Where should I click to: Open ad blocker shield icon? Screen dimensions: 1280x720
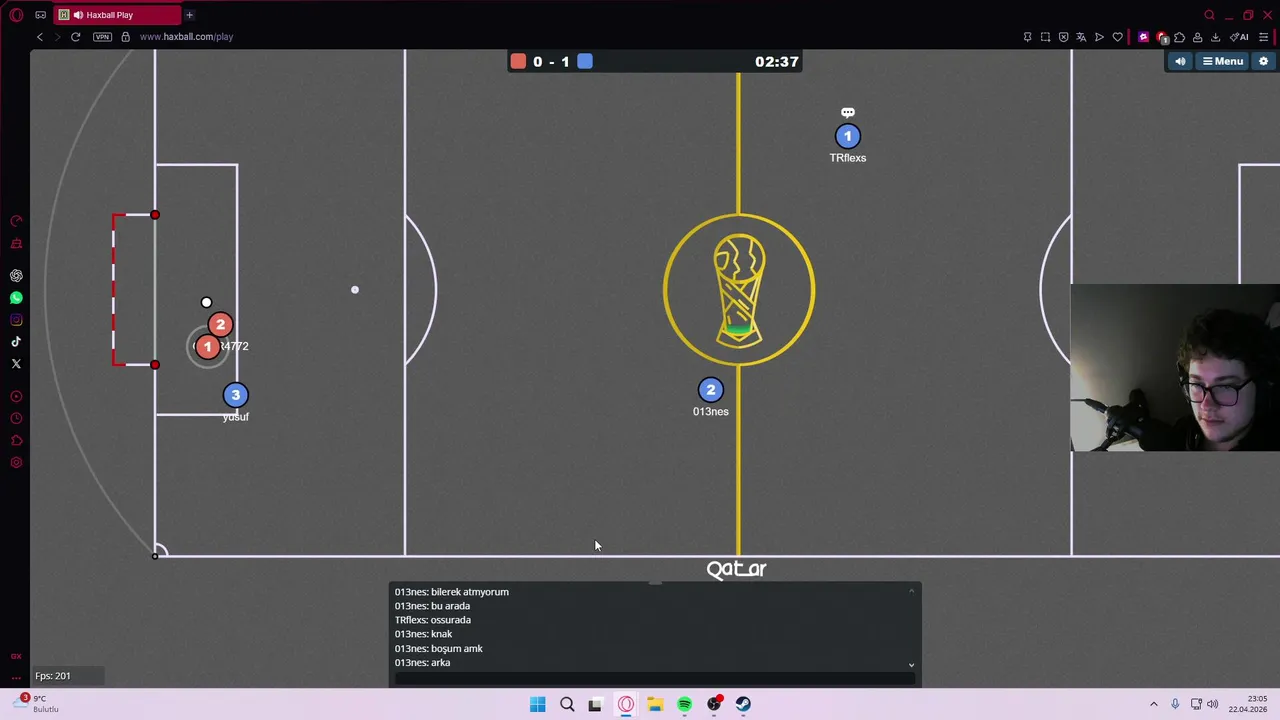point(1063,37)
